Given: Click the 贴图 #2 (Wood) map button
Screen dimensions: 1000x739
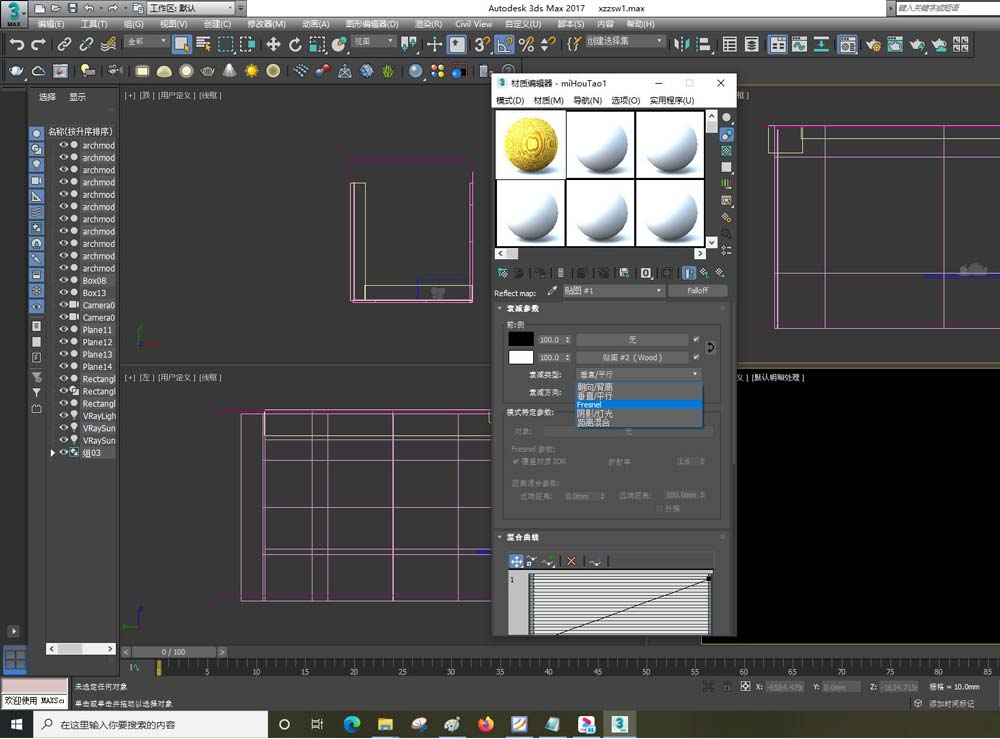Looking at the screenshot, I should pos(631,357).
